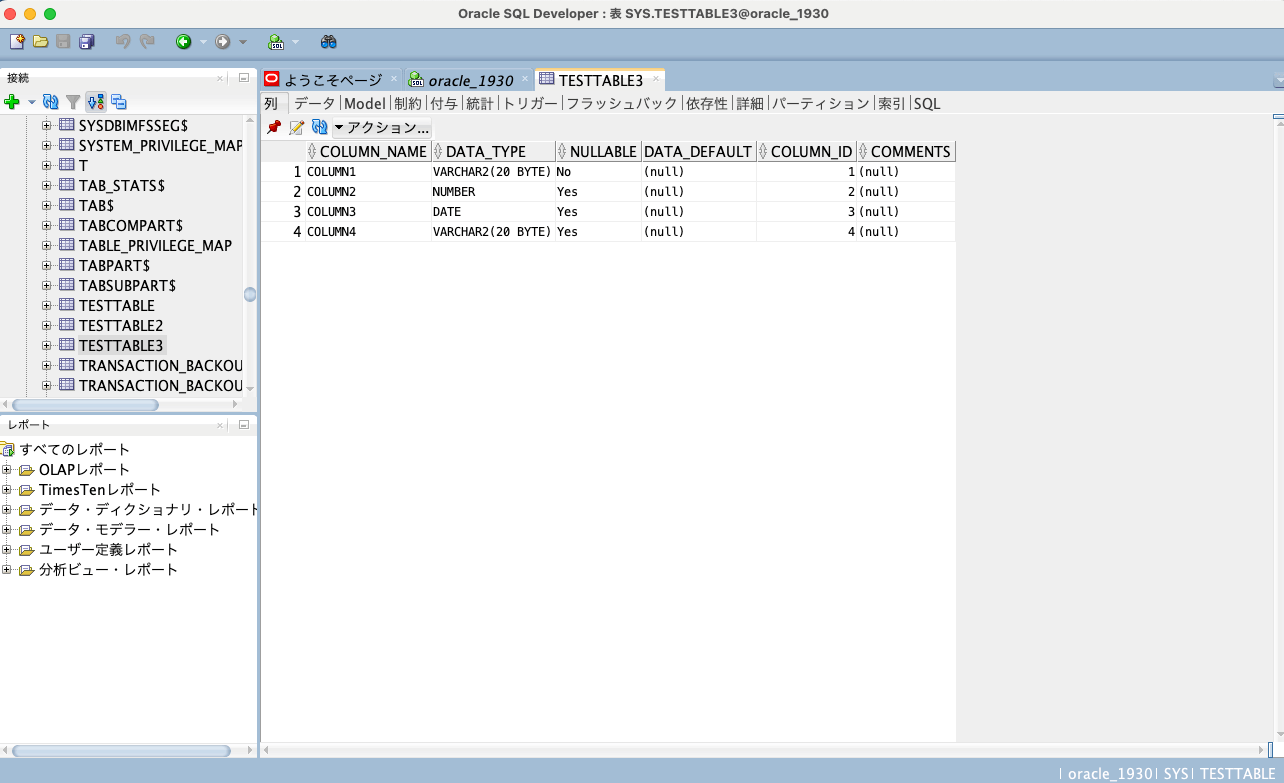Minimize the 接続 connections panel
Screen dimensions: 1284x783
pyautogui.click(x=244, y=78)
